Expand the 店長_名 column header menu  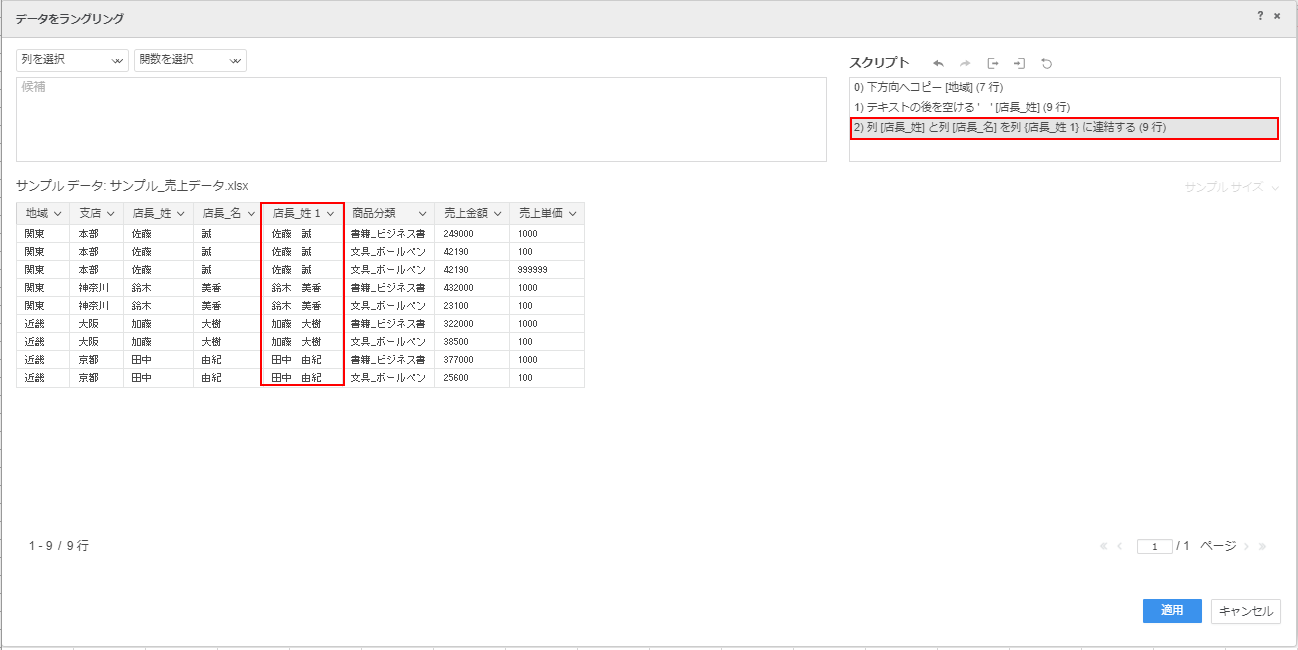click(x=250, y=214)
